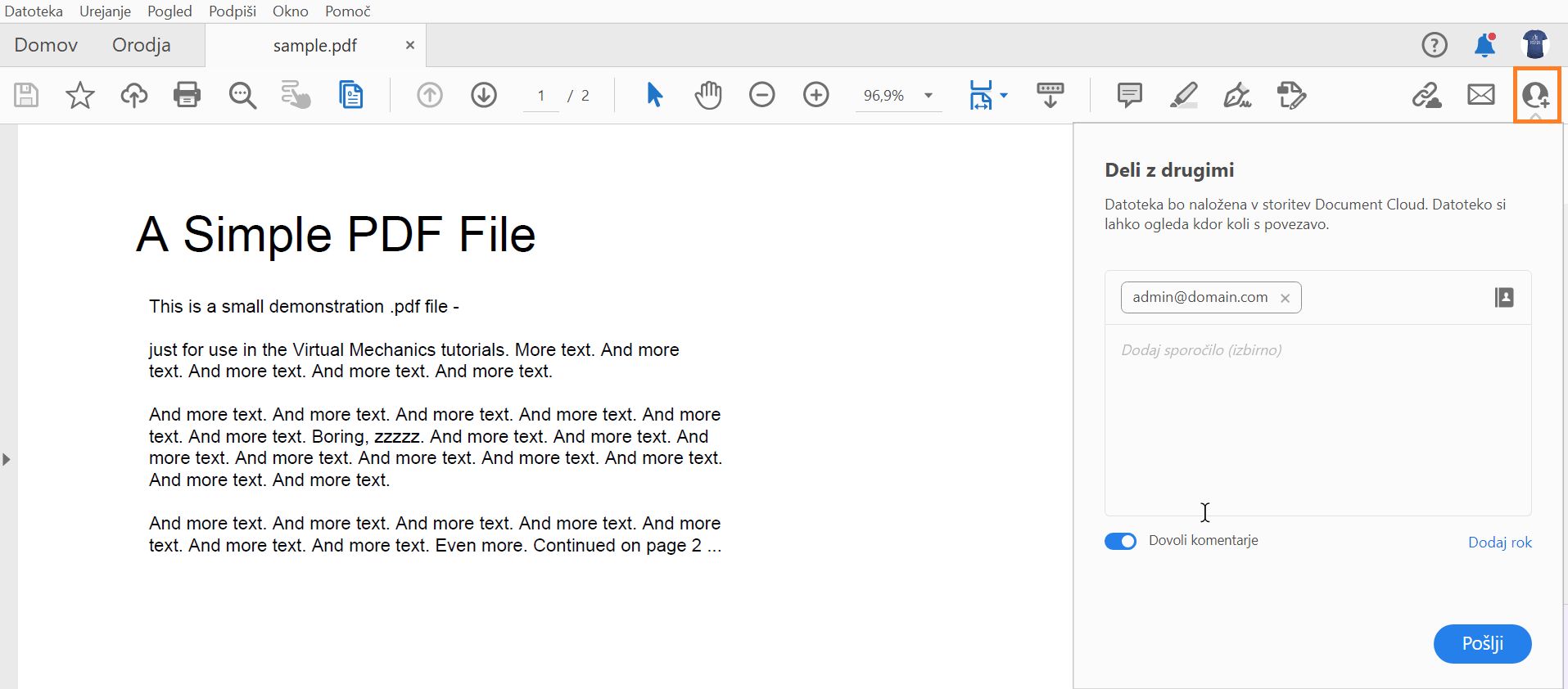Switch to the Orodja tab
This screenshot has width=1568, height=689.
tap(142, 45)
